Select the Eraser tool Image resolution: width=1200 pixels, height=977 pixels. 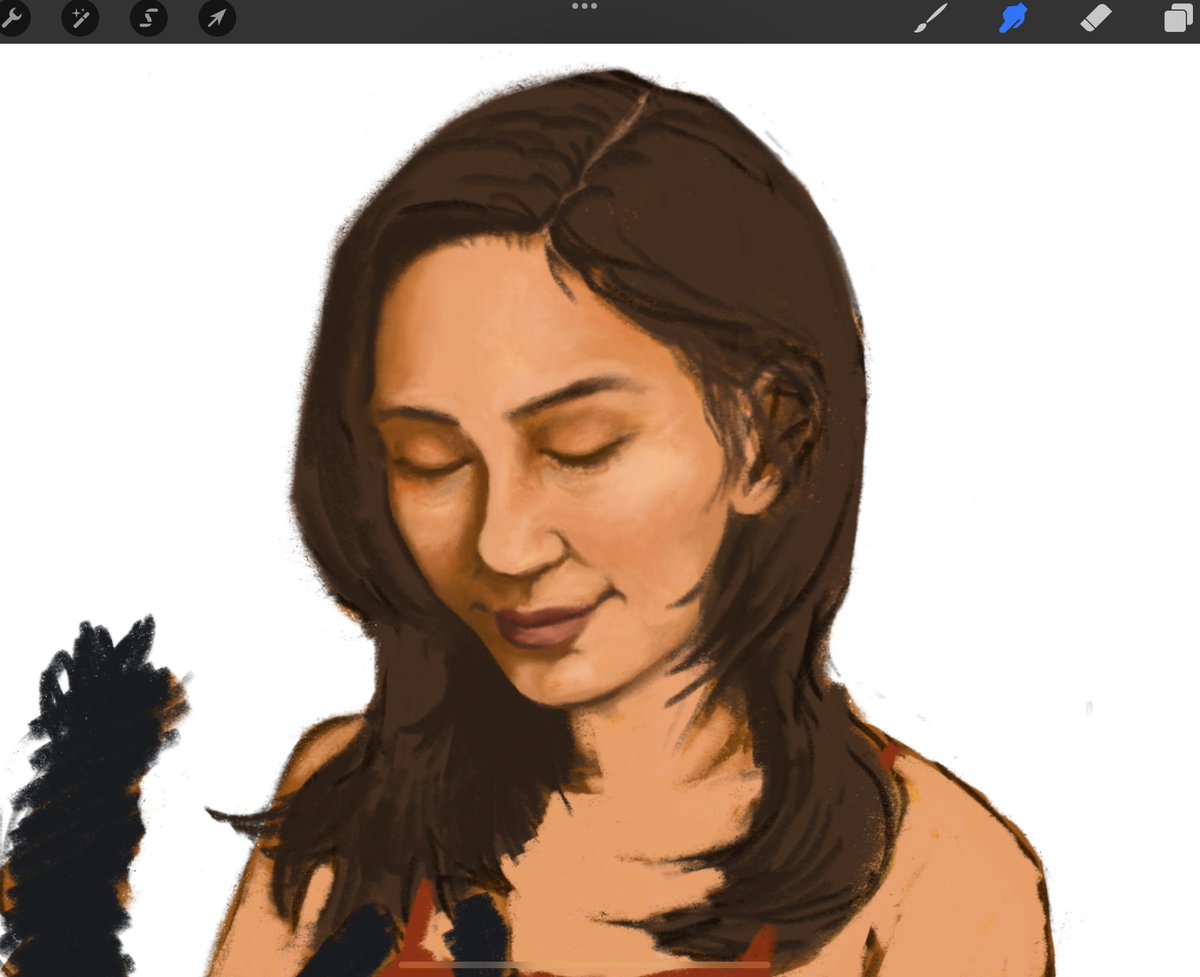pos(1096,18)
